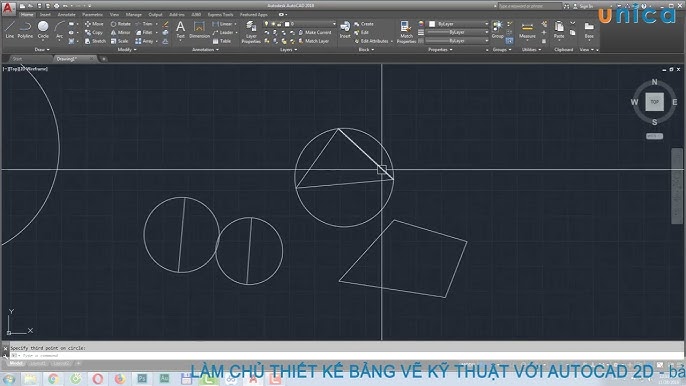The image size is (686, 386).
Task: Activate the Move command
Action: click(94, 24)
